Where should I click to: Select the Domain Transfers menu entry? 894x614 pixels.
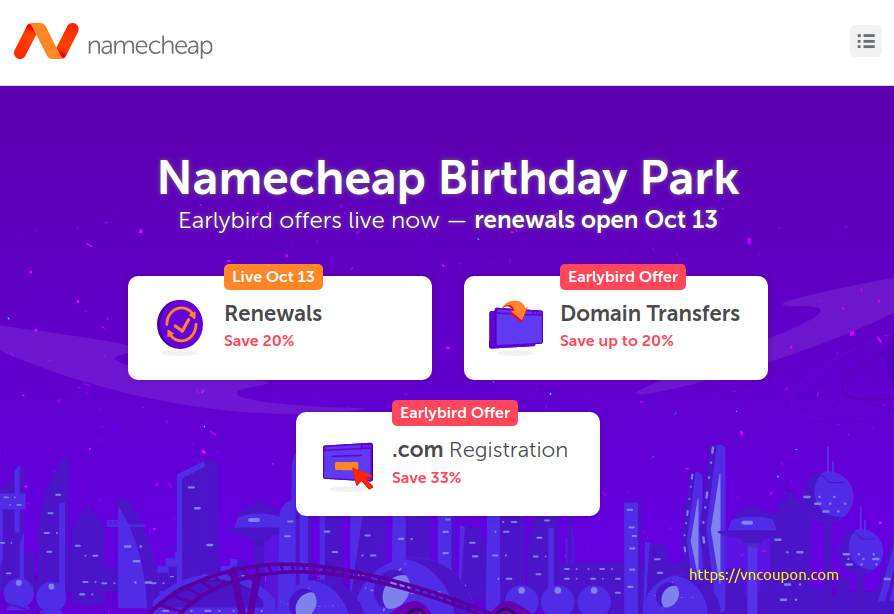coord(650,313)
